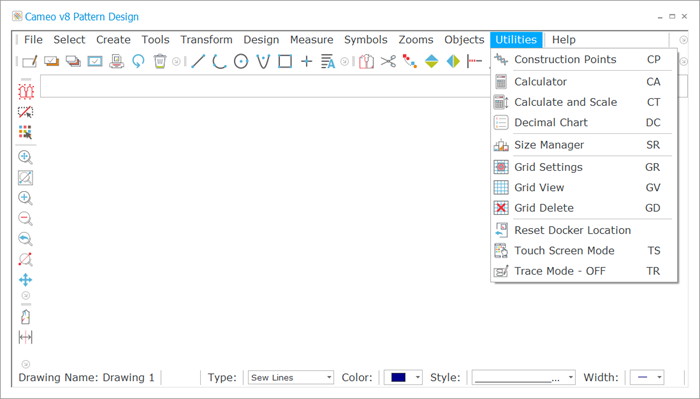Open Size Manager from the menu
Viewport: 700px width, 399px height.
584,145
